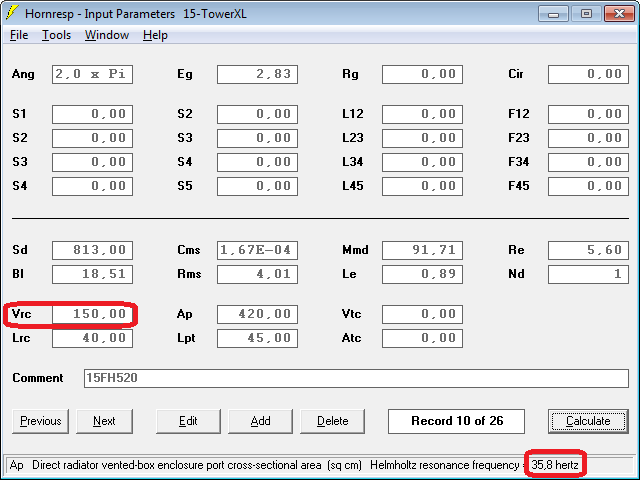Select the L23 input field
640x480 pixels.
coord(422,138)
